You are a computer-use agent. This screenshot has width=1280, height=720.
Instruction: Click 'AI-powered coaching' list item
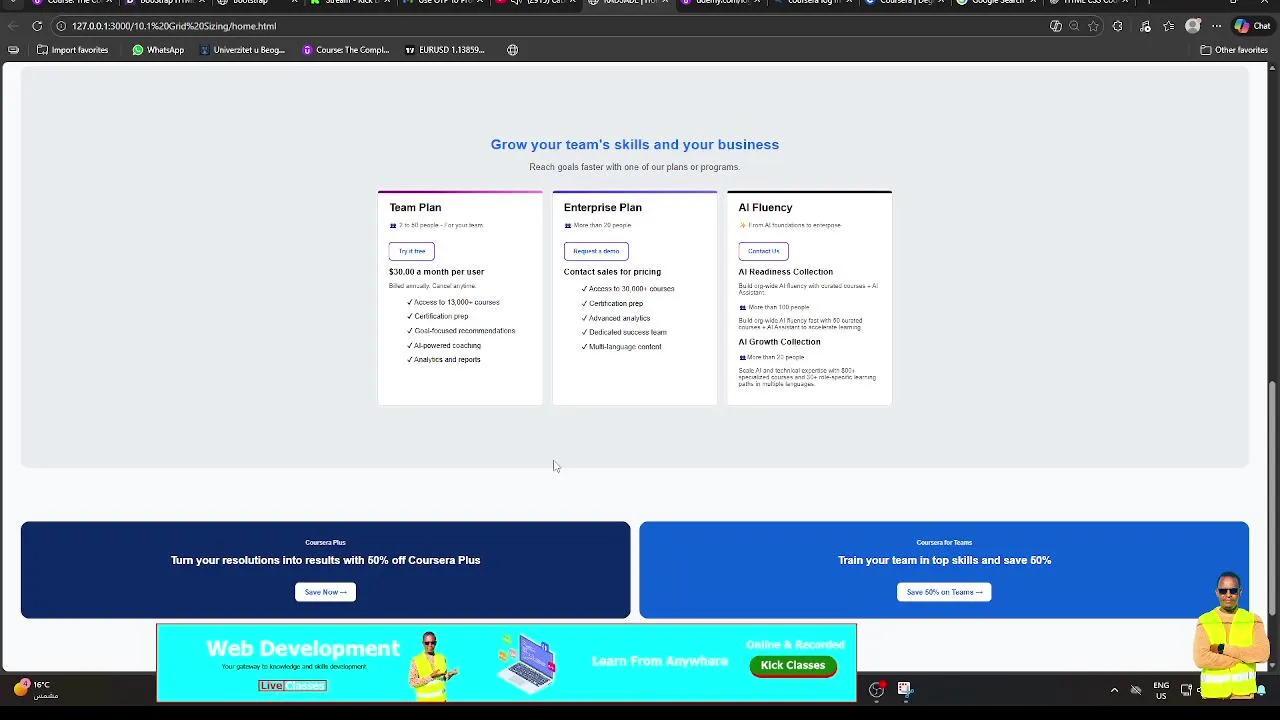point(444,346)
